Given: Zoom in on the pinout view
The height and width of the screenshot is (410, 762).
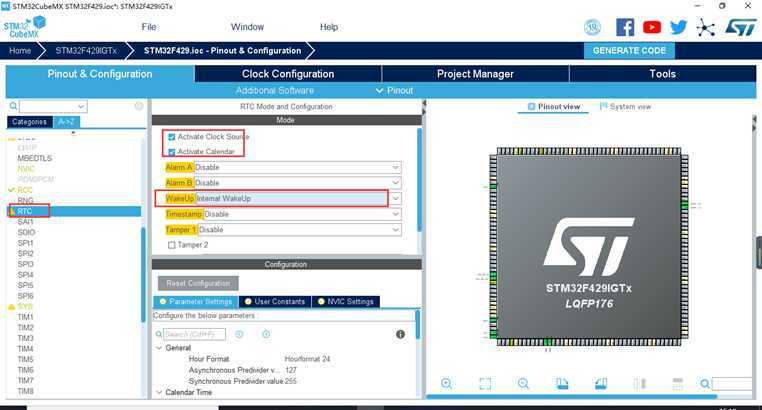Looking at the screenshot, I should [x=446, y=384].
